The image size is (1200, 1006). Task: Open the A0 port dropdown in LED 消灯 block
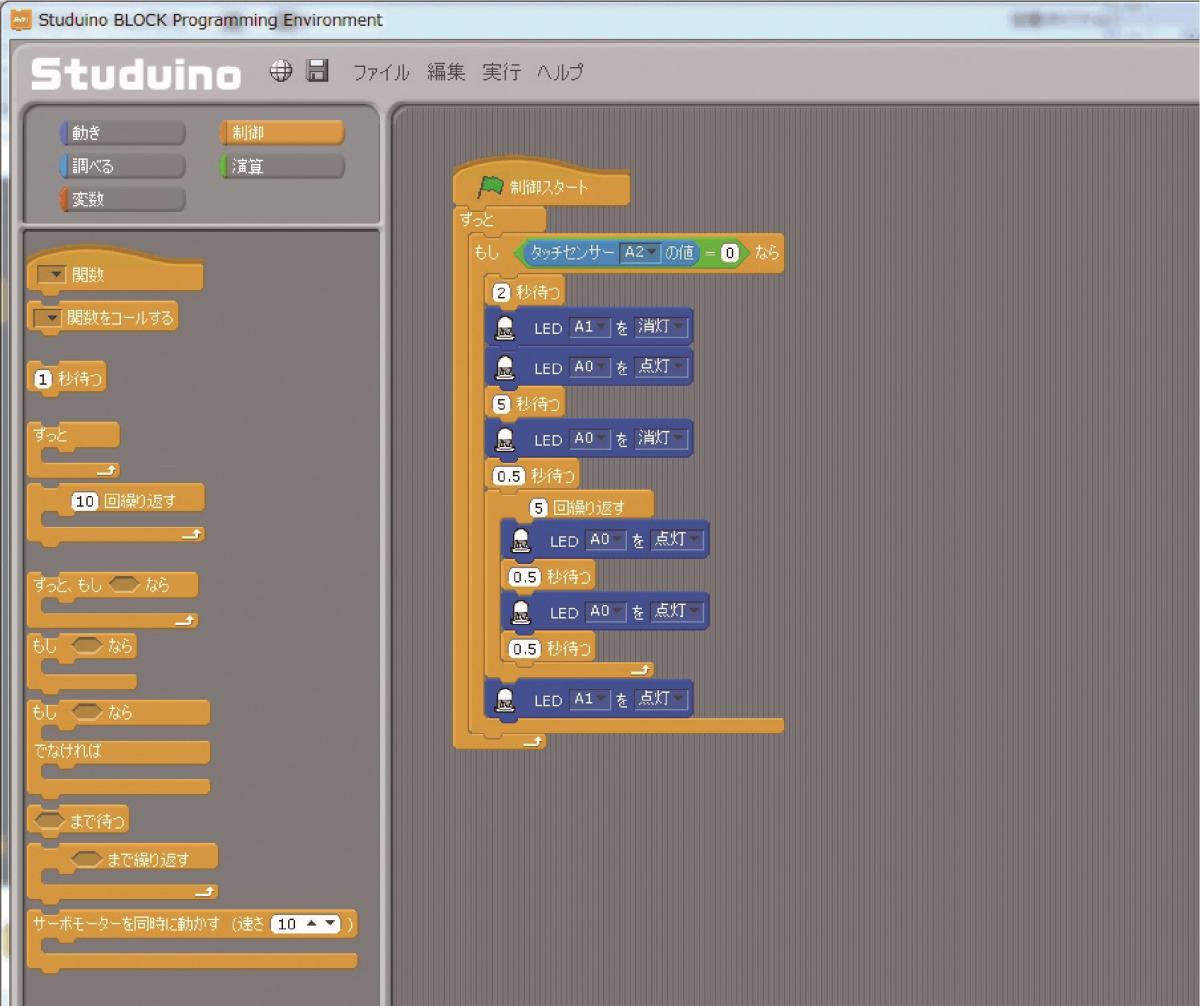tap(589, 438)
